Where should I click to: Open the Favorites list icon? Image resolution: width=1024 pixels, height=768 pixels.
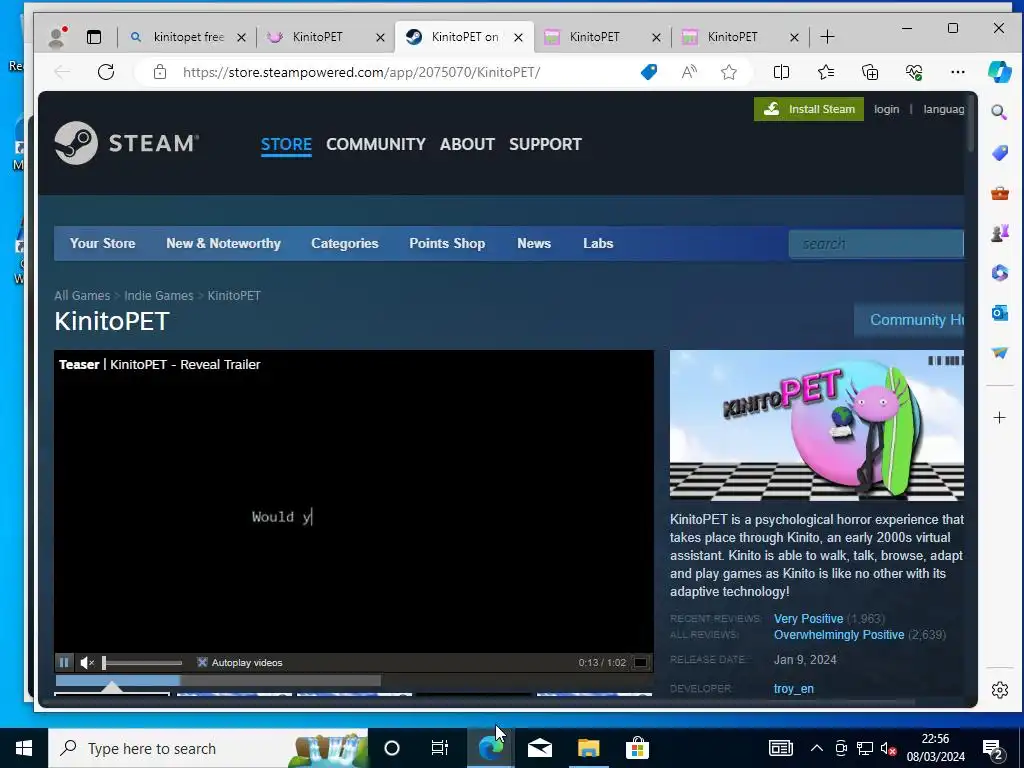coord(825,72)
